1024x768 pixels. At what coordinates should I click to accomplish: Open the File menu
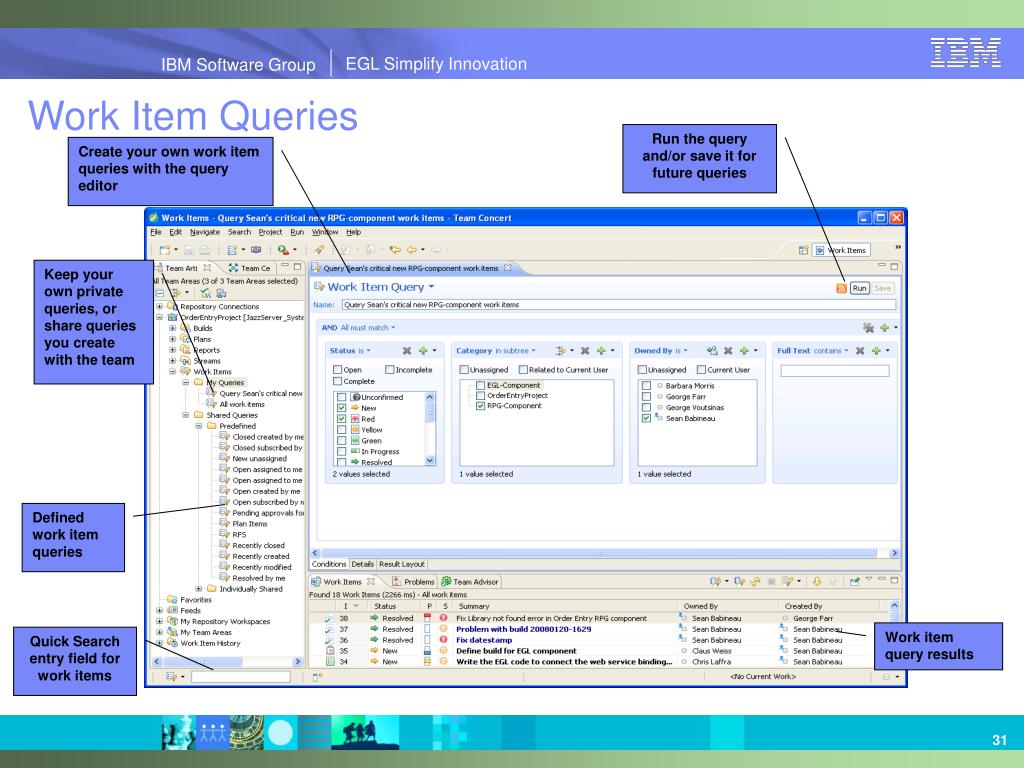(x=155, y=232)
